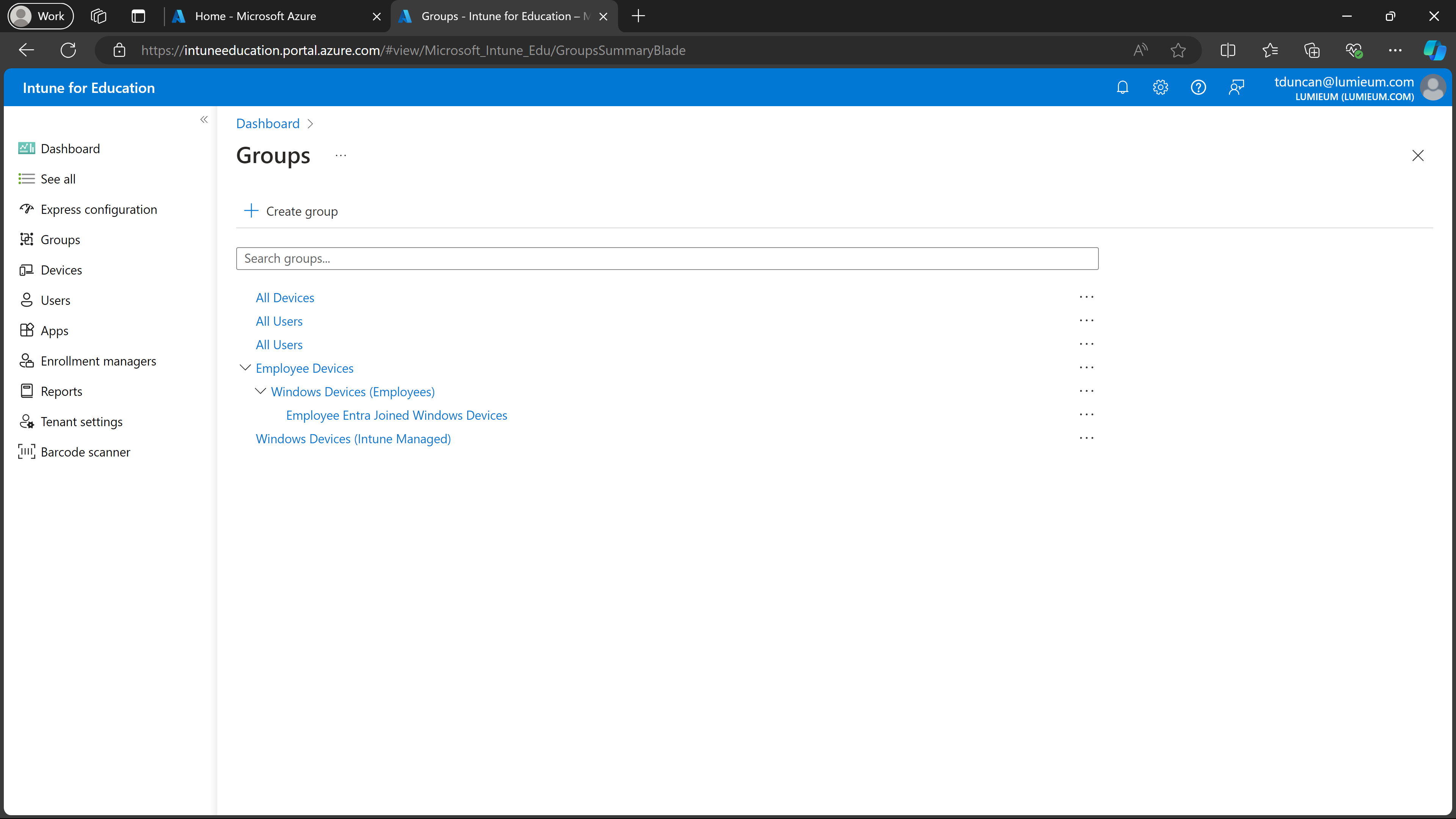The height and width of the screenshot is (819, 1456).
Task: Open Devices in the sidebar
Action: (x=50, y=270)
